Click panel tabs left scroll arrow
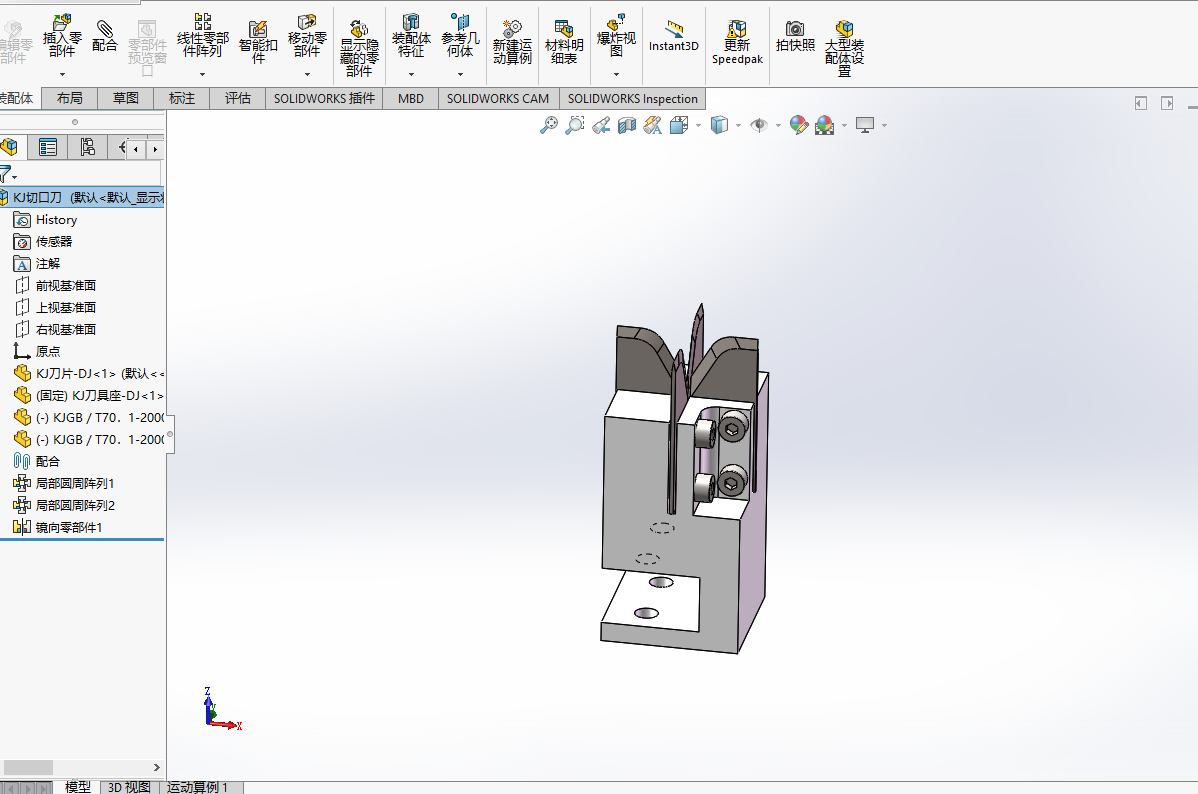Viewport: 1198px width, 794px height. (x=136, y=149)
